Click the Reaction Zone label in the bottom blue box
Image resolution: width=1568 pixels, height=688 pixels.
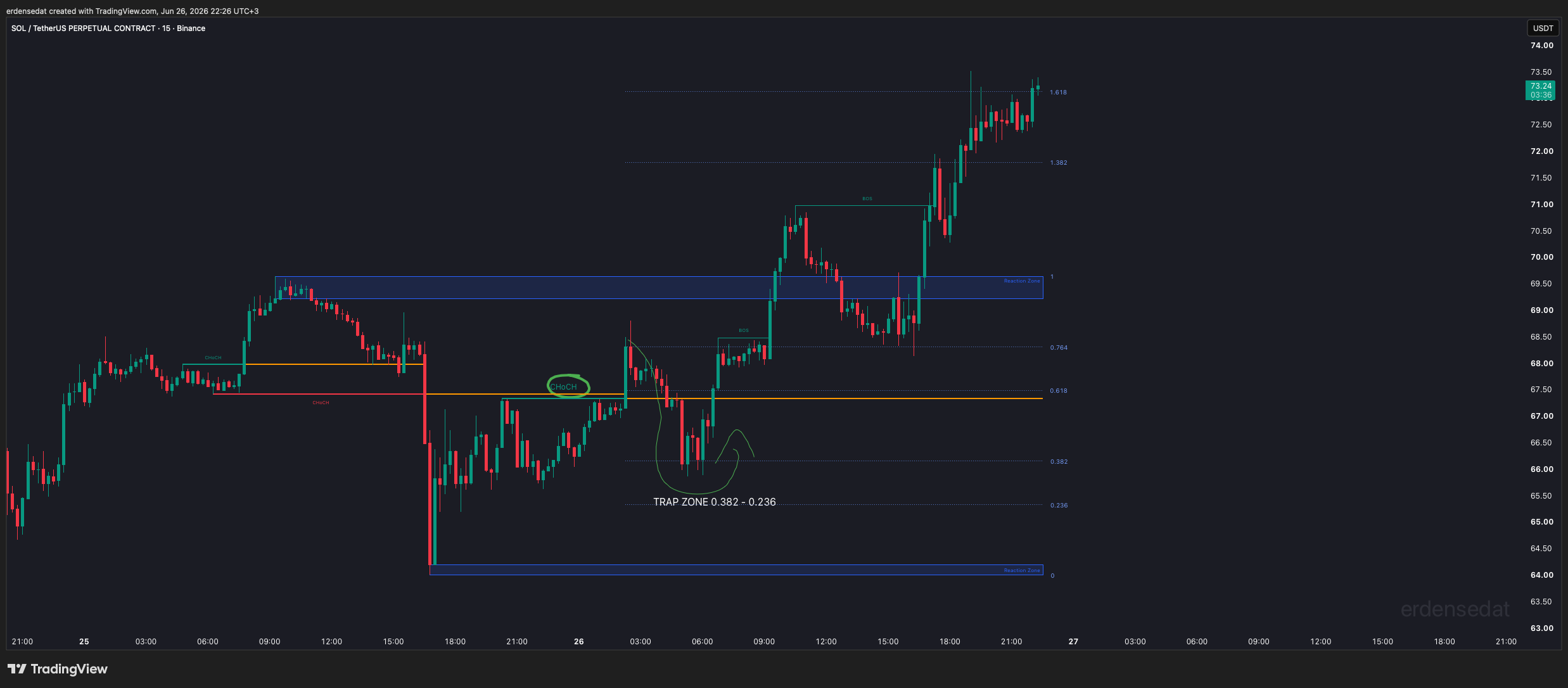(1022, 571)
